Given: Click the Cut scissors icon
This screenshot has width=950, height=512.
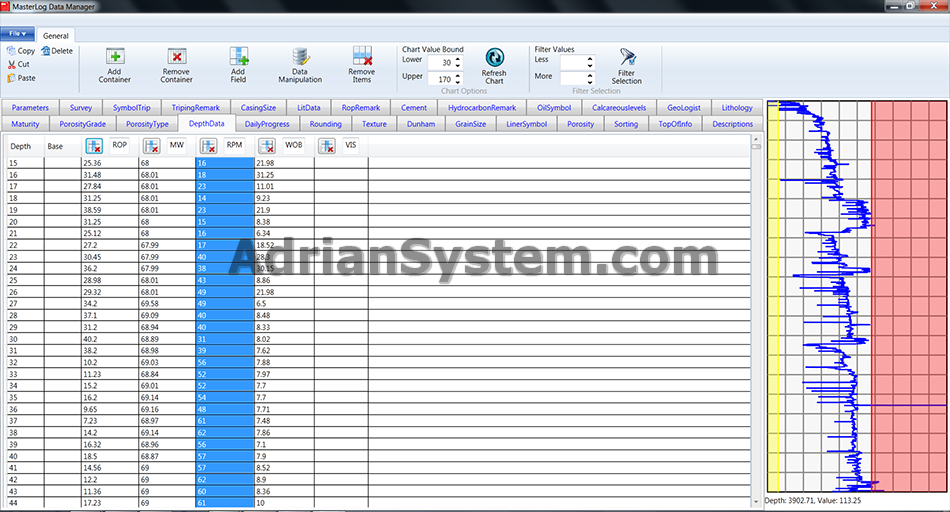Looking at the screenshot, I should [12, 64].
